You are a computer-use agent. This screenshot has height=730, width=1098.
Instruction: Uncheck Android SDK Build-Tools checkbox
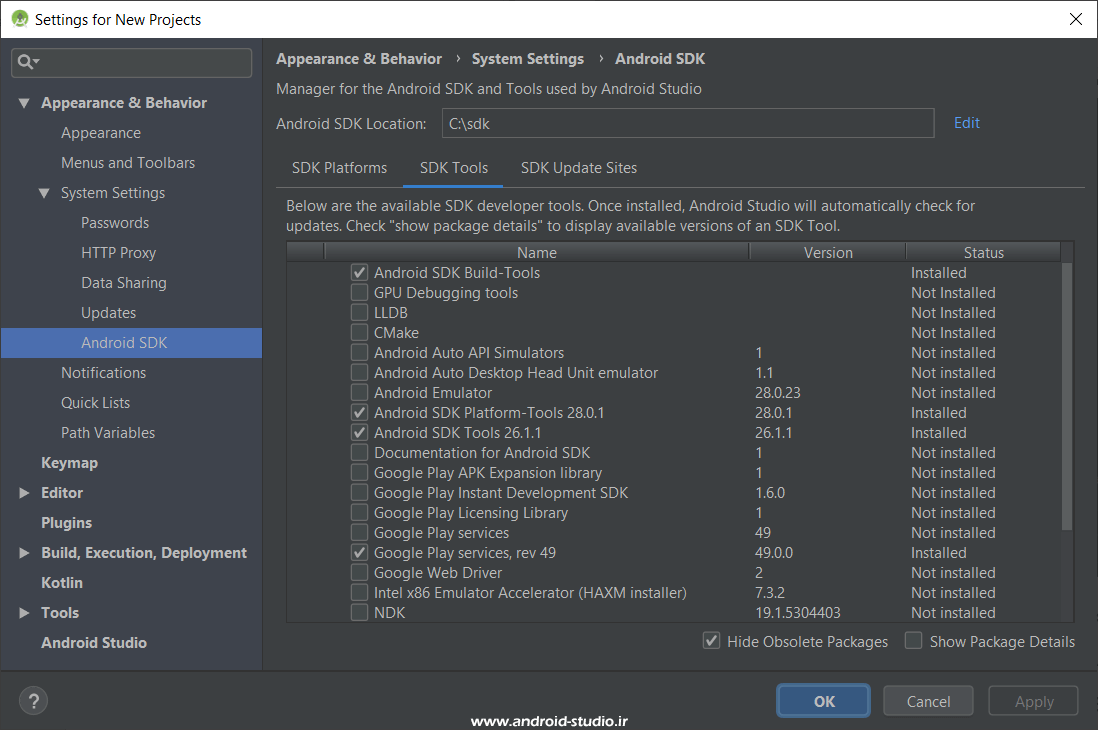point(359,273)
